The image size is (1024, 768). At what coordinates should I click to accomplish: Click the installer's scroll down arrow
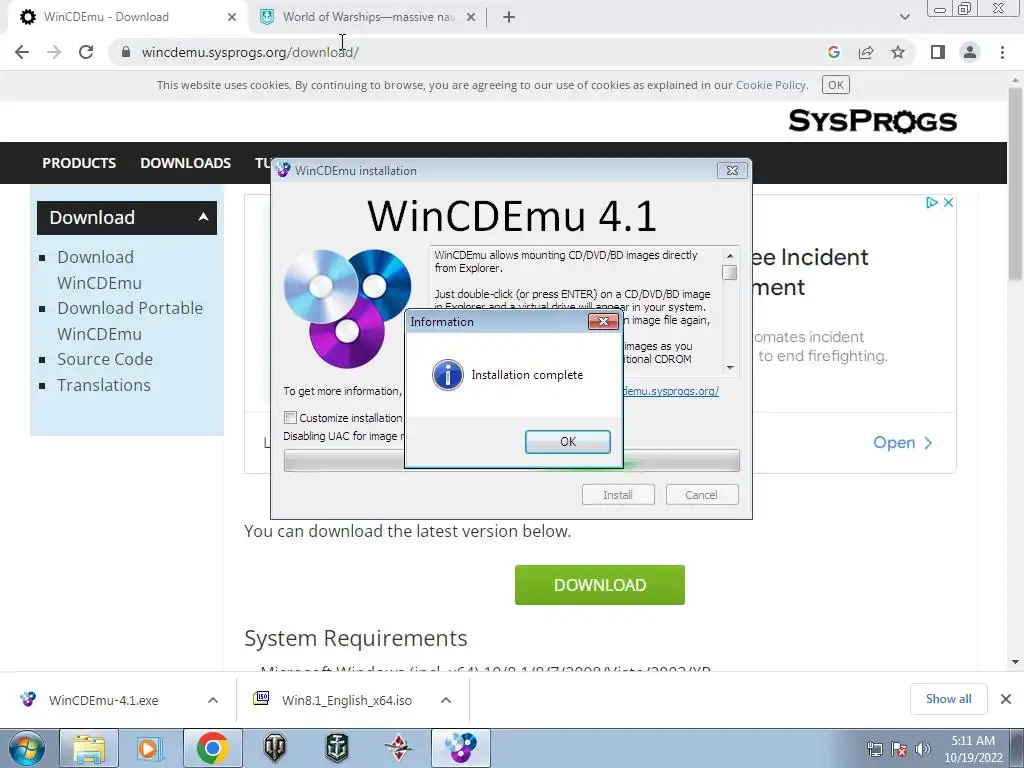pos(729,367)
